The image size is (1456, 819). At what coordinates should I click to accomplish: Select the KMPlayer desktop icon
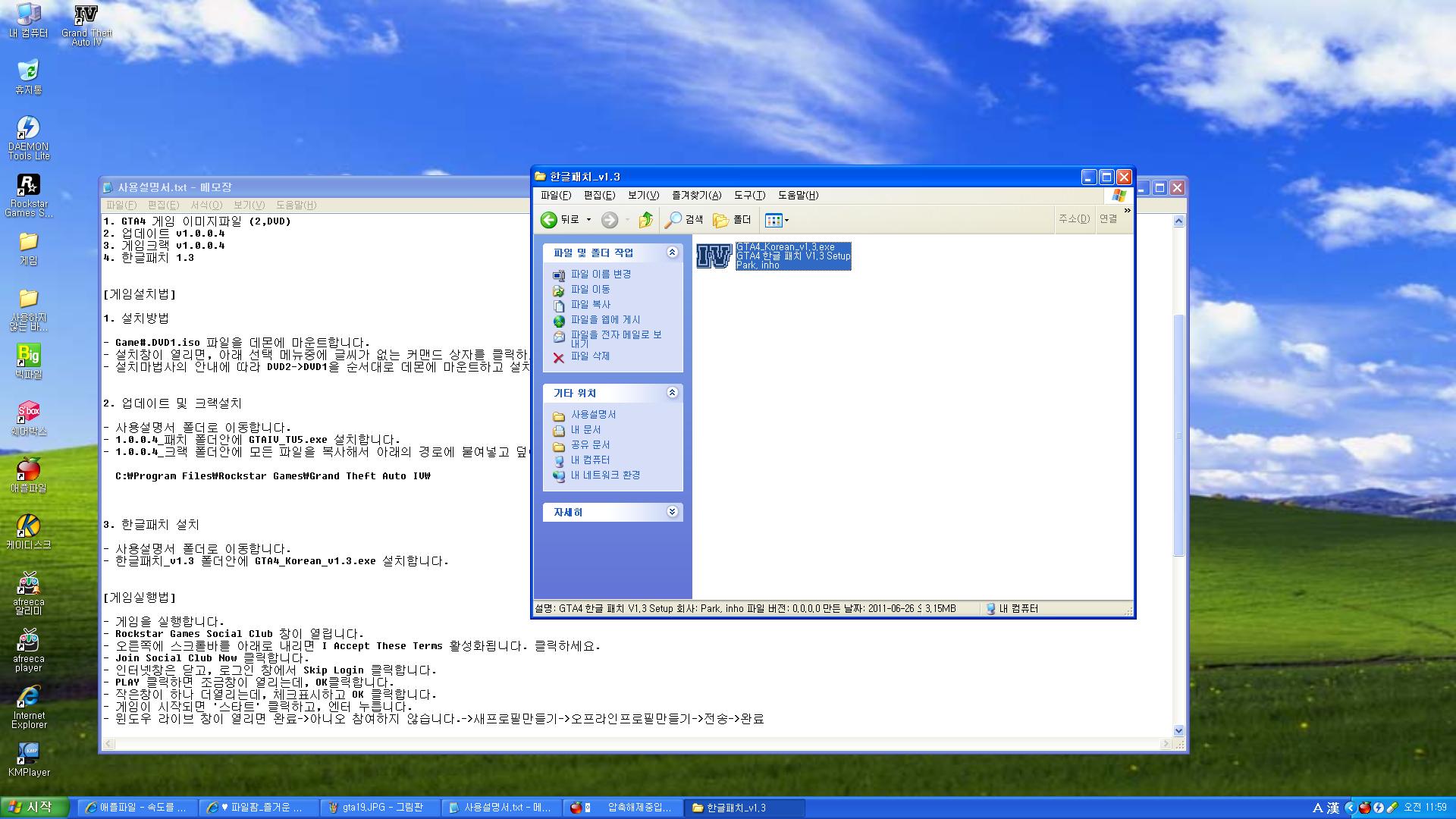28,760
